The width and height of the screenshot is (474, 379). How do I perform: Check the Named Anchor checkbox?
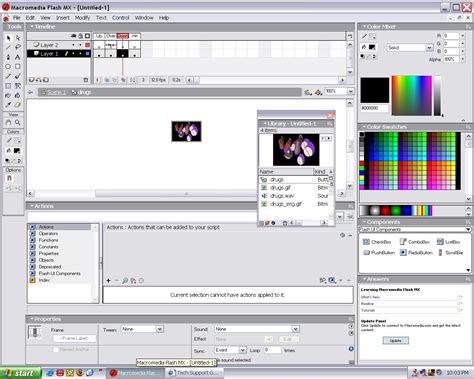click(56, 349)
